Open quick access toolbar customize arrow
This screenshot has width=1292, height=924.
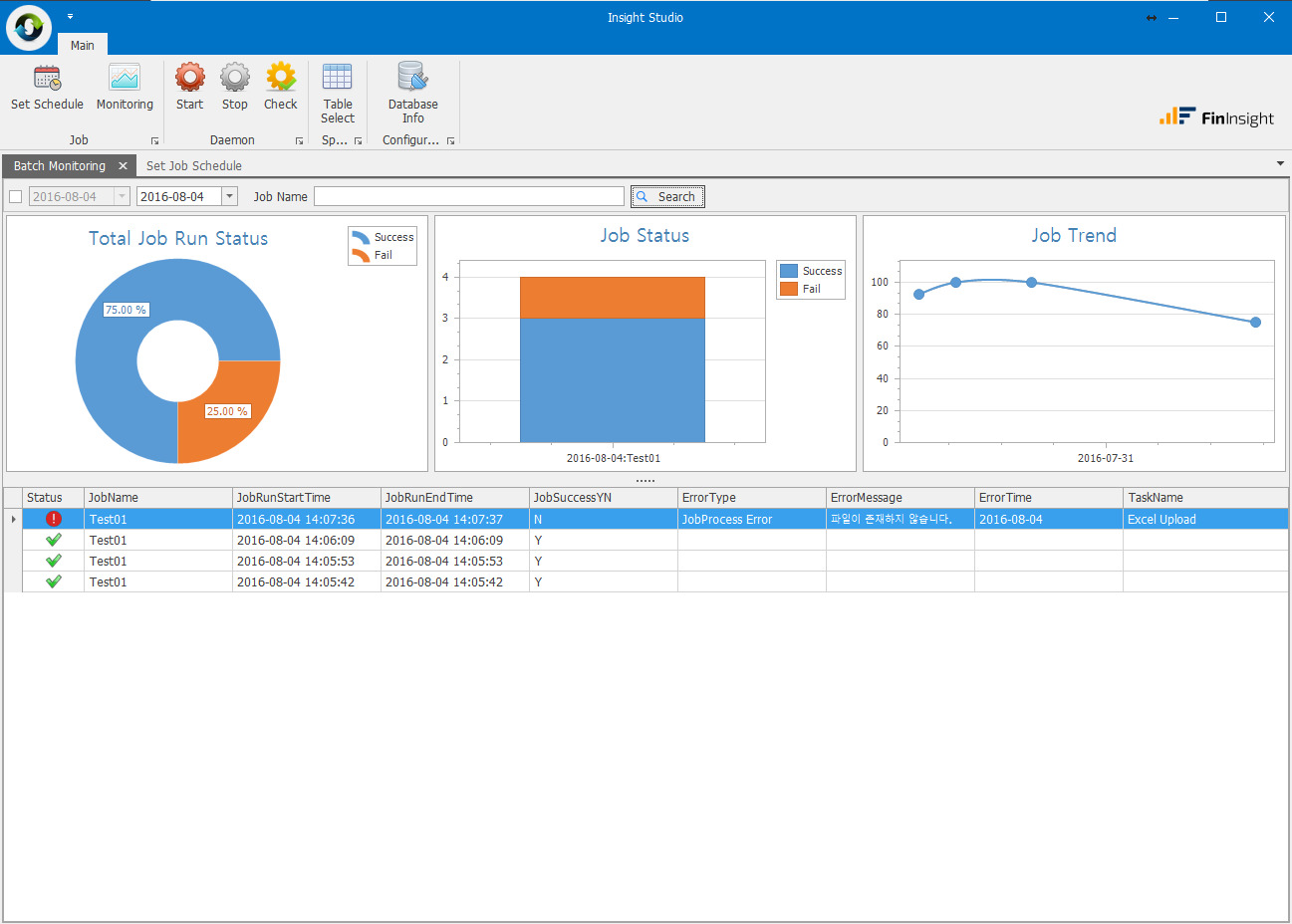click(x=70, y=17)
